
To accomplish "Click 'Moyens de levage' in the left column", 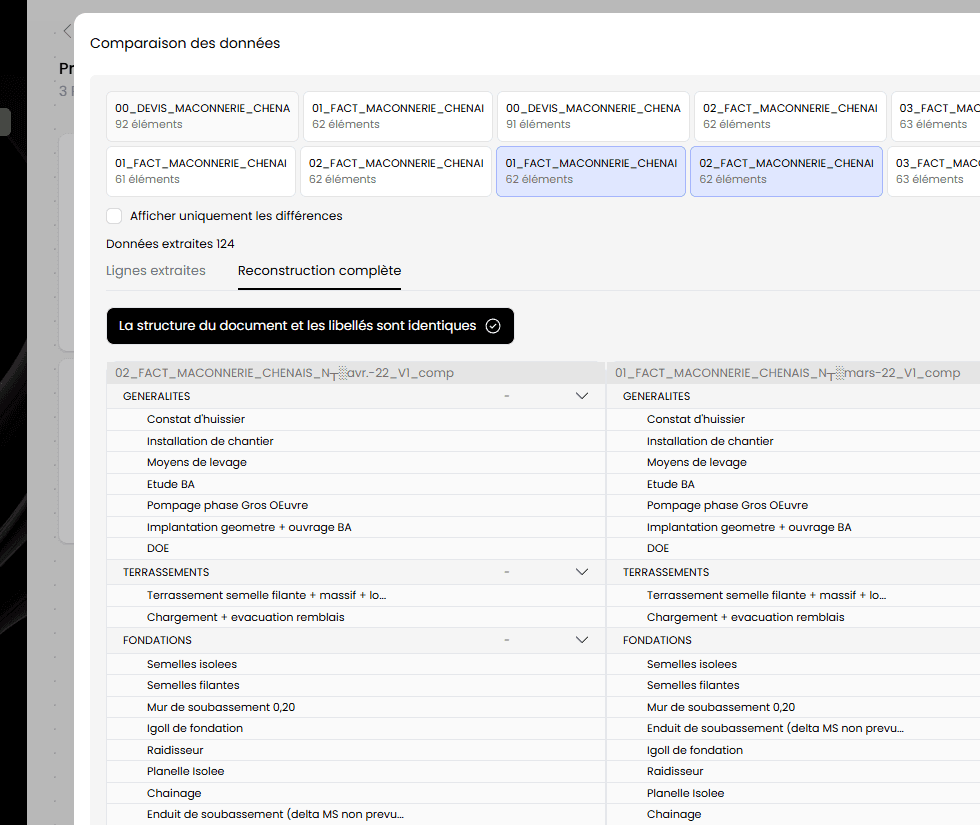I will pos(197,462).
